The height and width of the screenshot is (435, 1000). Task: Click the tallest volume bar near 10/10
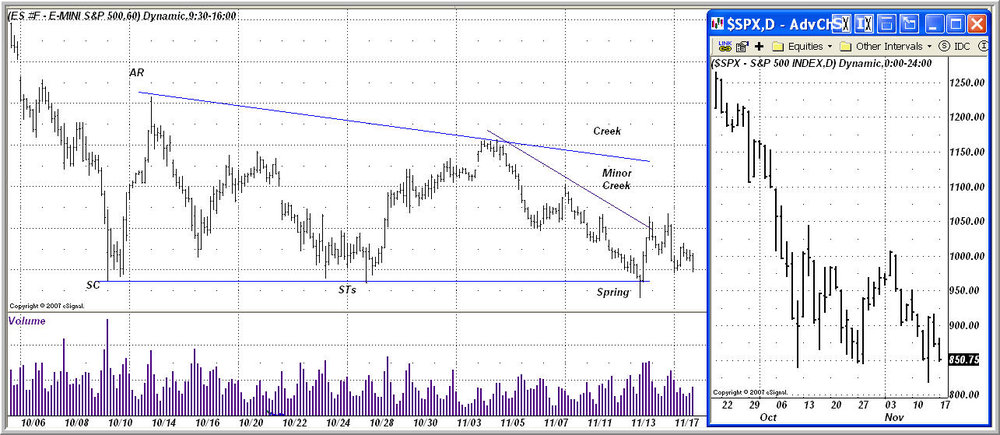[107, 367]
